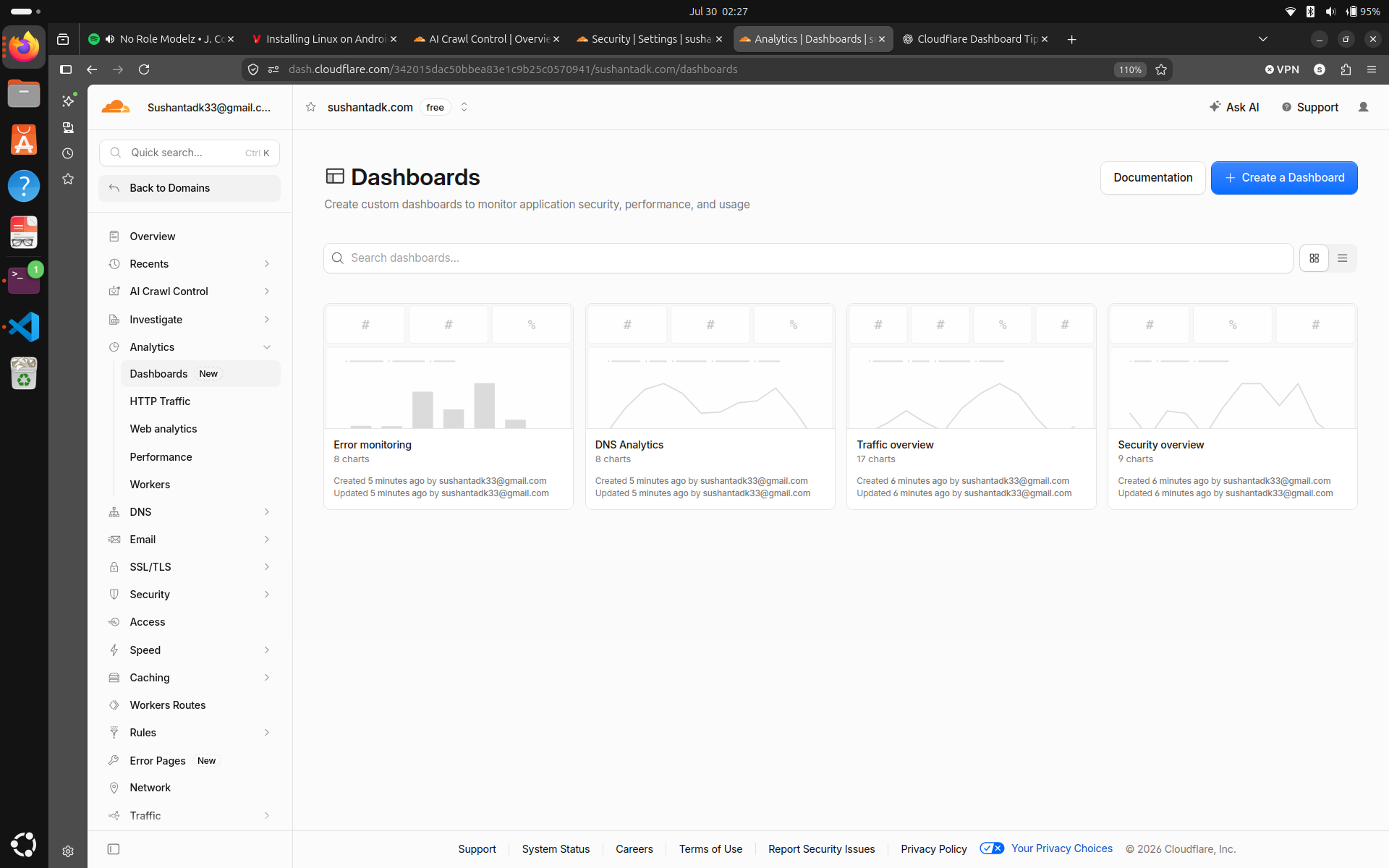
Task: Open Performance analytics page
Action: (x=200, y=457)
